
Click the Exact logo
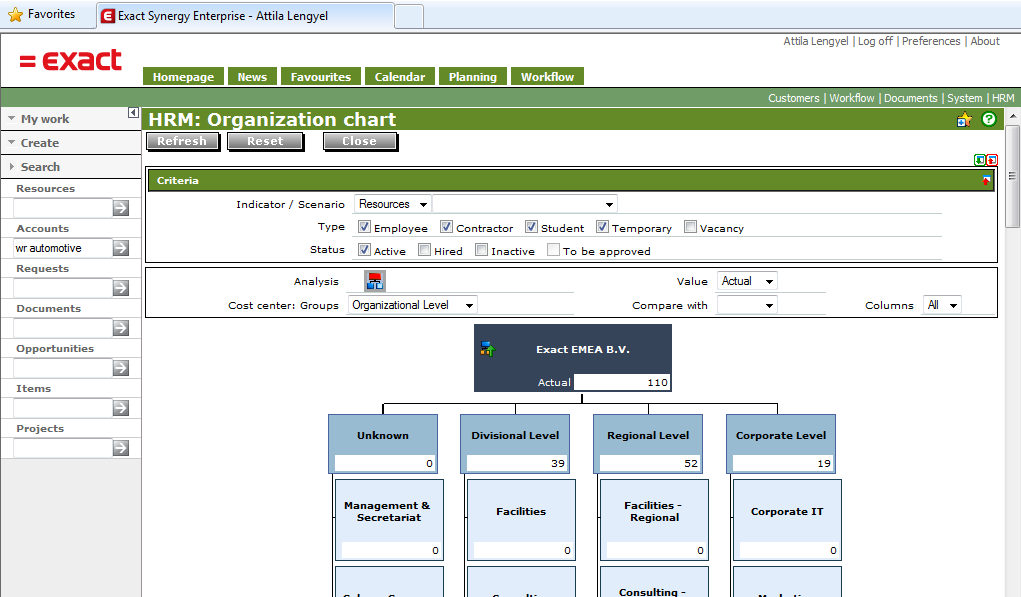tap(70, 61)
